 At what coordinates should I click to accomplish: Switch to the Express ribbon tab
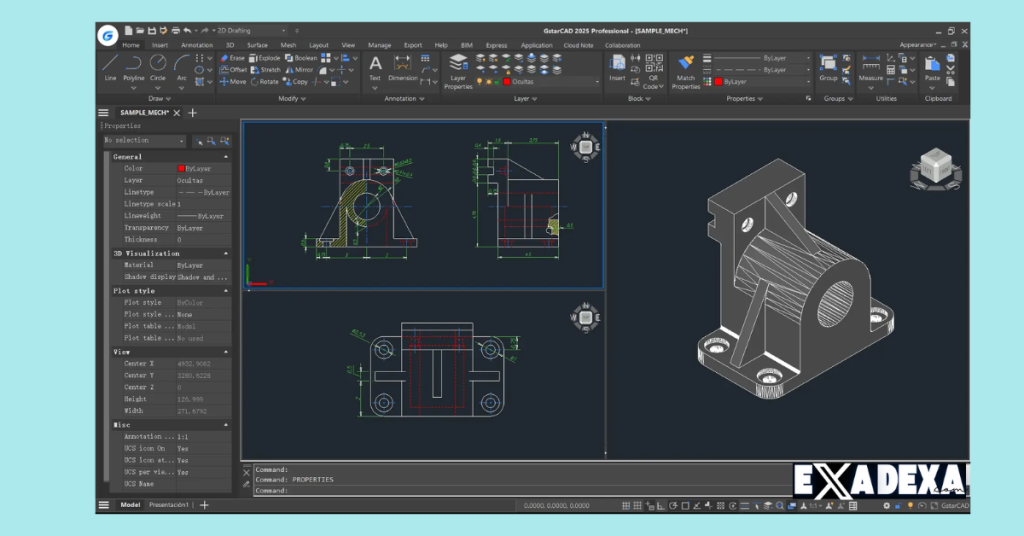496,45
